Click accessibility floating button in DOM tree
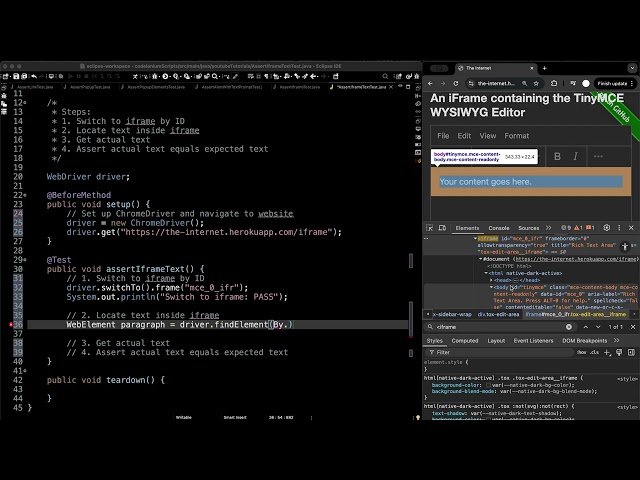This screenshot has width=640, height=480. point(625,246)
